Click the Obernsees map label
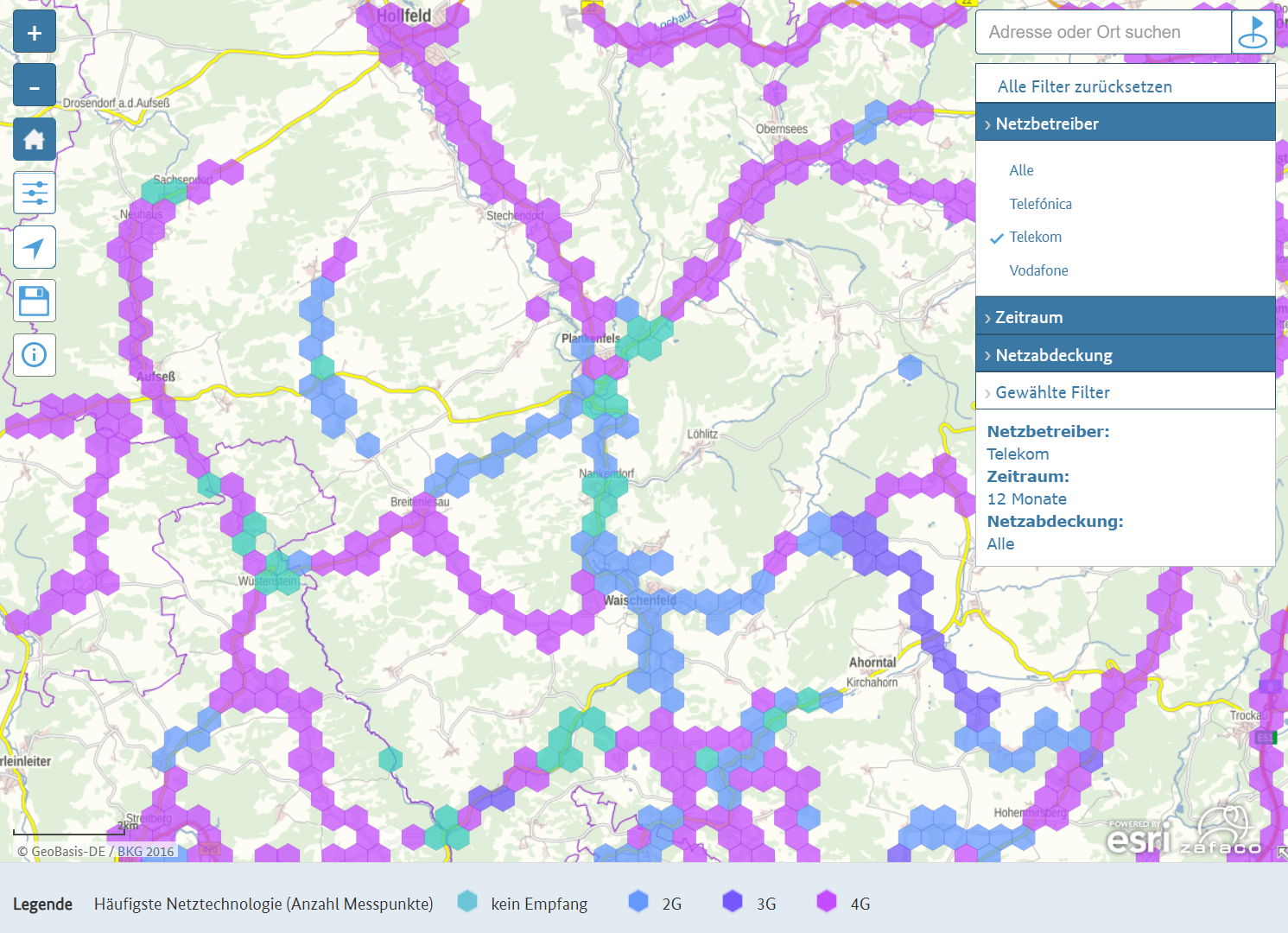The width and height of the screenshot is (1288, 933). tap(782, 130)
